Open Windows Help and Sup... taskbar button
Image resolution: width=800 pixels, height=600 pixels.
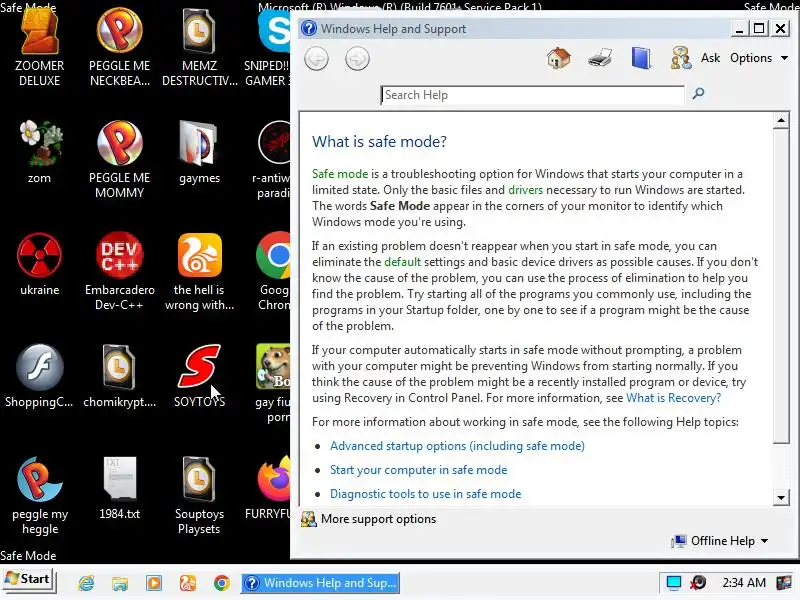[x=320, y=583]
